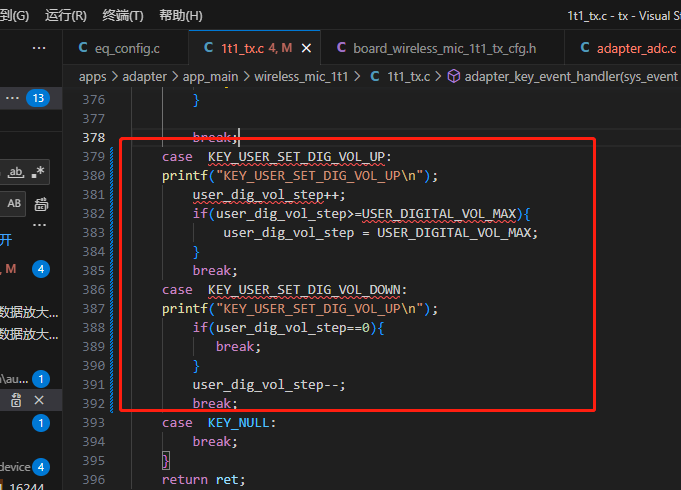The height and width of the screenshot is (490, 681).
Task: Click the C file icon in breadcrumb path
Action: tap(375, 76)
